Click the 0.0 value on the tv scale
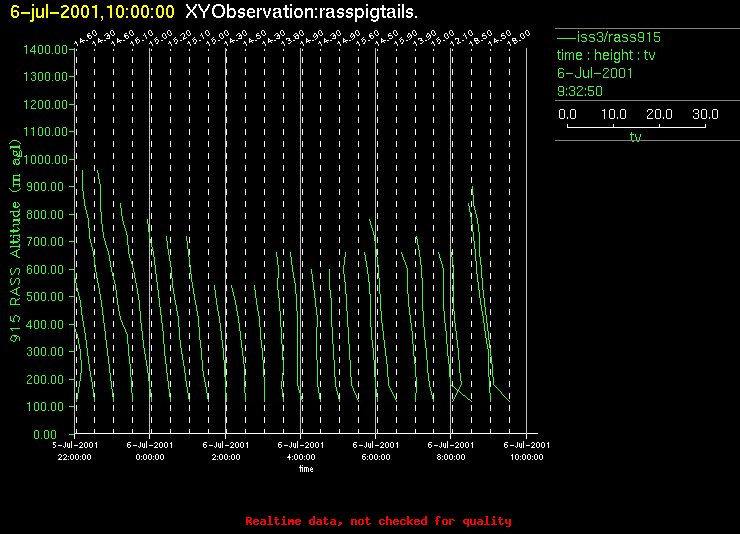 [x=567, y=114]
